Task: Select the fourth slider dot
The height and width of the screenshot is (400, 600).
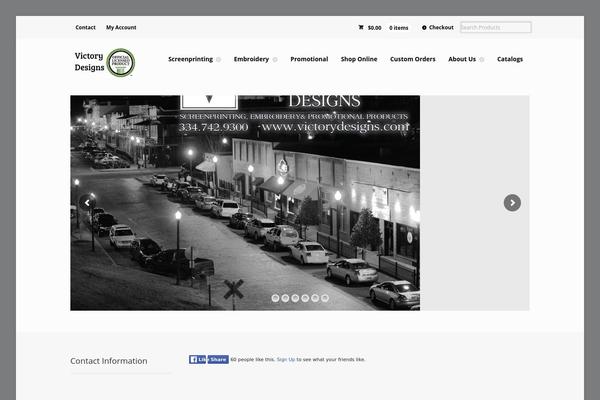Action: (x=305, y=298)
